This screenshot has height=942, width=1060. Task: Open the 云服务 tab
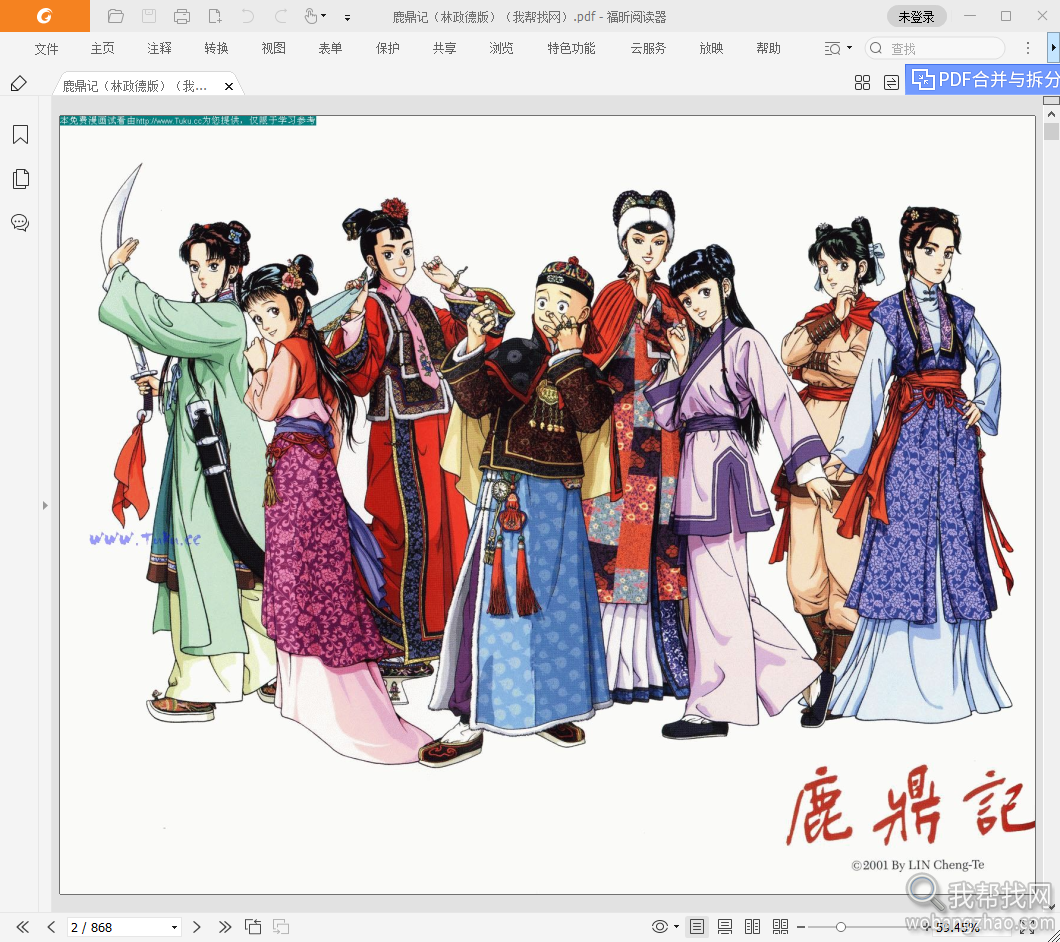click(x=648, y=49)
